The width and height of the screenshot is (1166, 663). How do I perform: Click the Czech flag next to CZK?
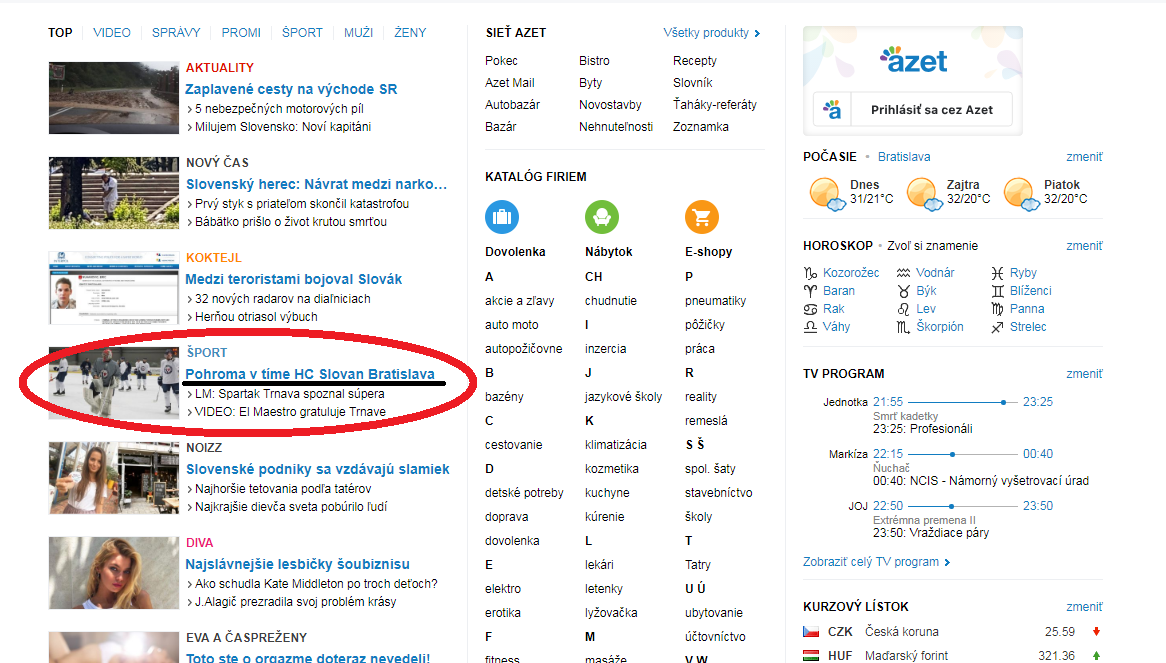click(x=811, y=632)
